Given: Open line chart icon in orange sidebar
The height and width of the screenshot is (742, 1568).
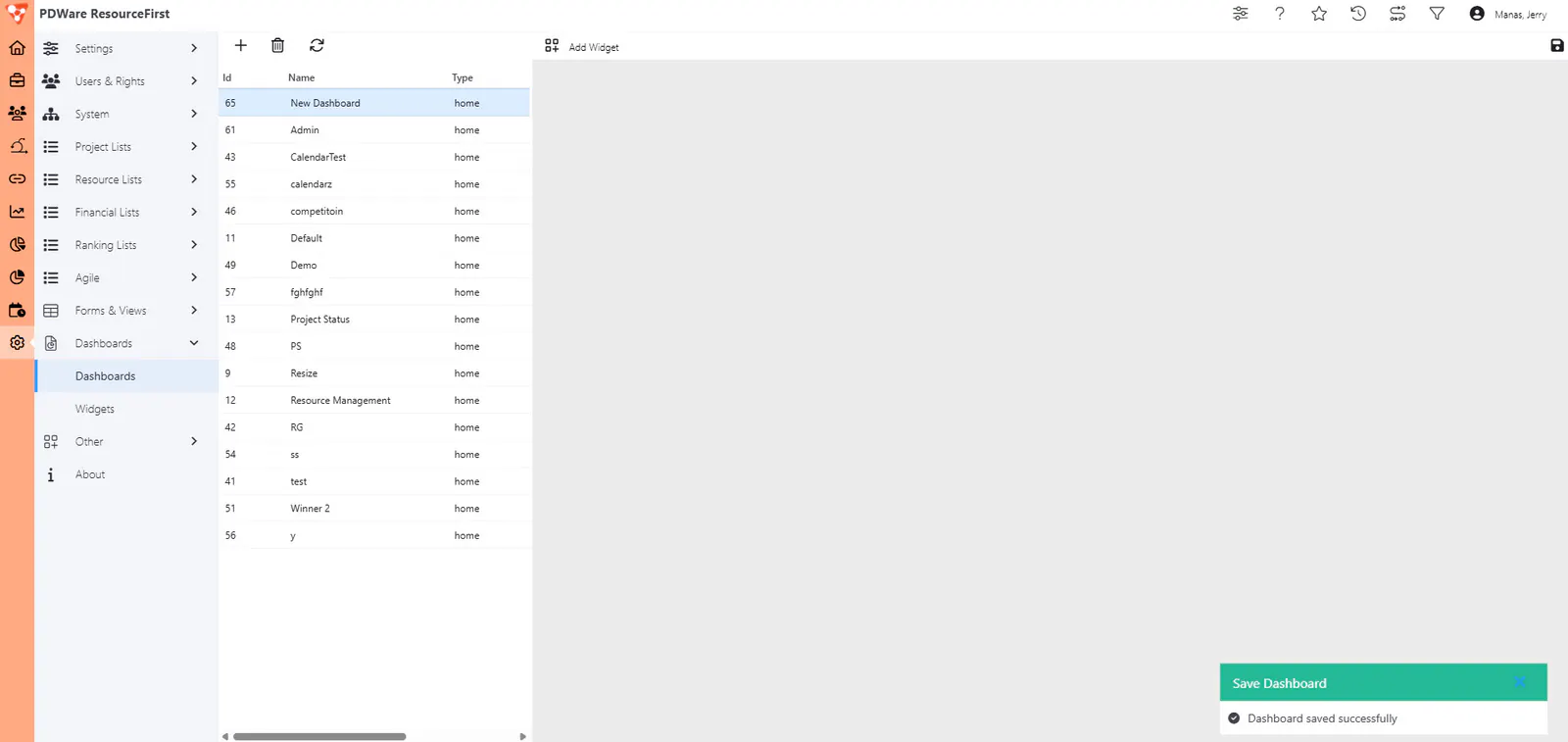Looking at the screenshot, I should click(17, 212).
